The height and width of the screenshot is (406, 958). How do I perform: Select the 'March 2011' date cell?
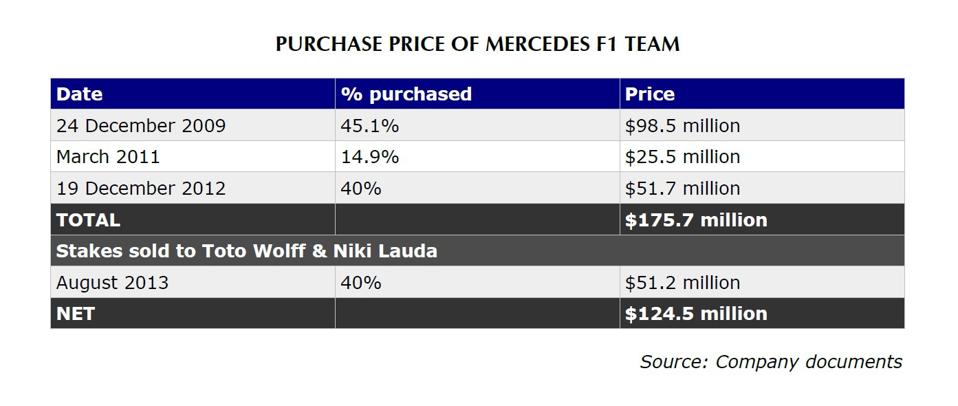coord(108,157)
